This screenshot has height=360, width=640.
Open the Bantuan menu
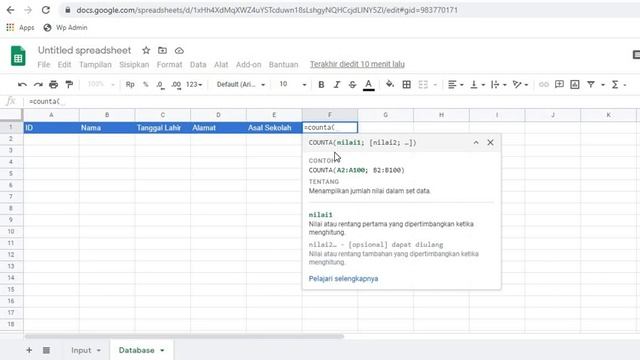[x=283, y=64]
